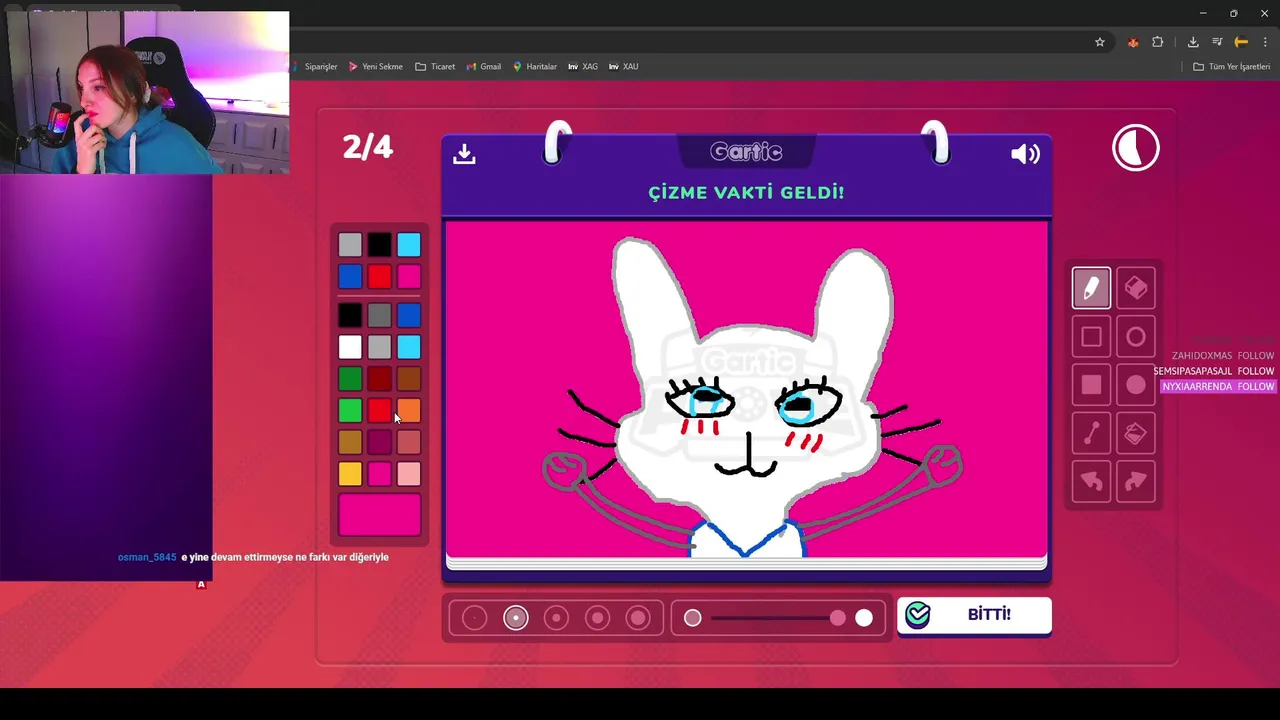Select the paint bucket fill tool

pyautogui.click(x=1136, y=433)
